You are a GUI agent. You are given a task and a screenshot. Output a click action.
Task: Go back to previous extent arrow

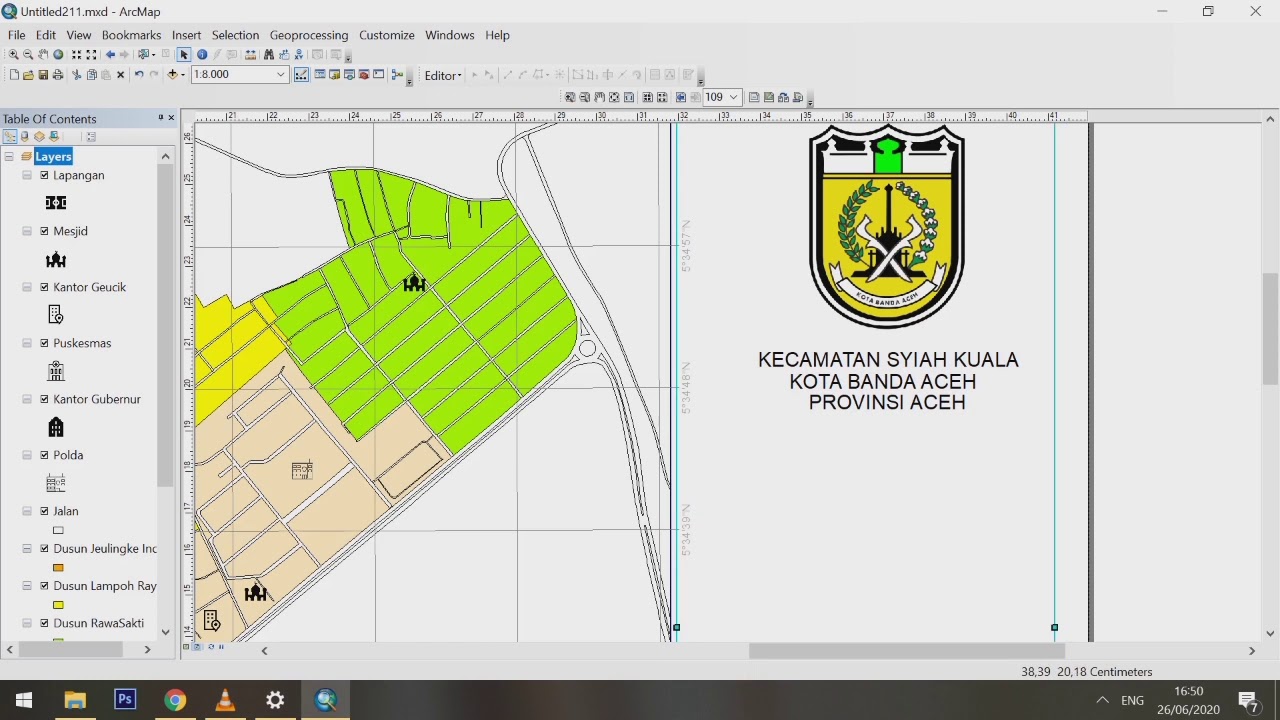(110, 55)
